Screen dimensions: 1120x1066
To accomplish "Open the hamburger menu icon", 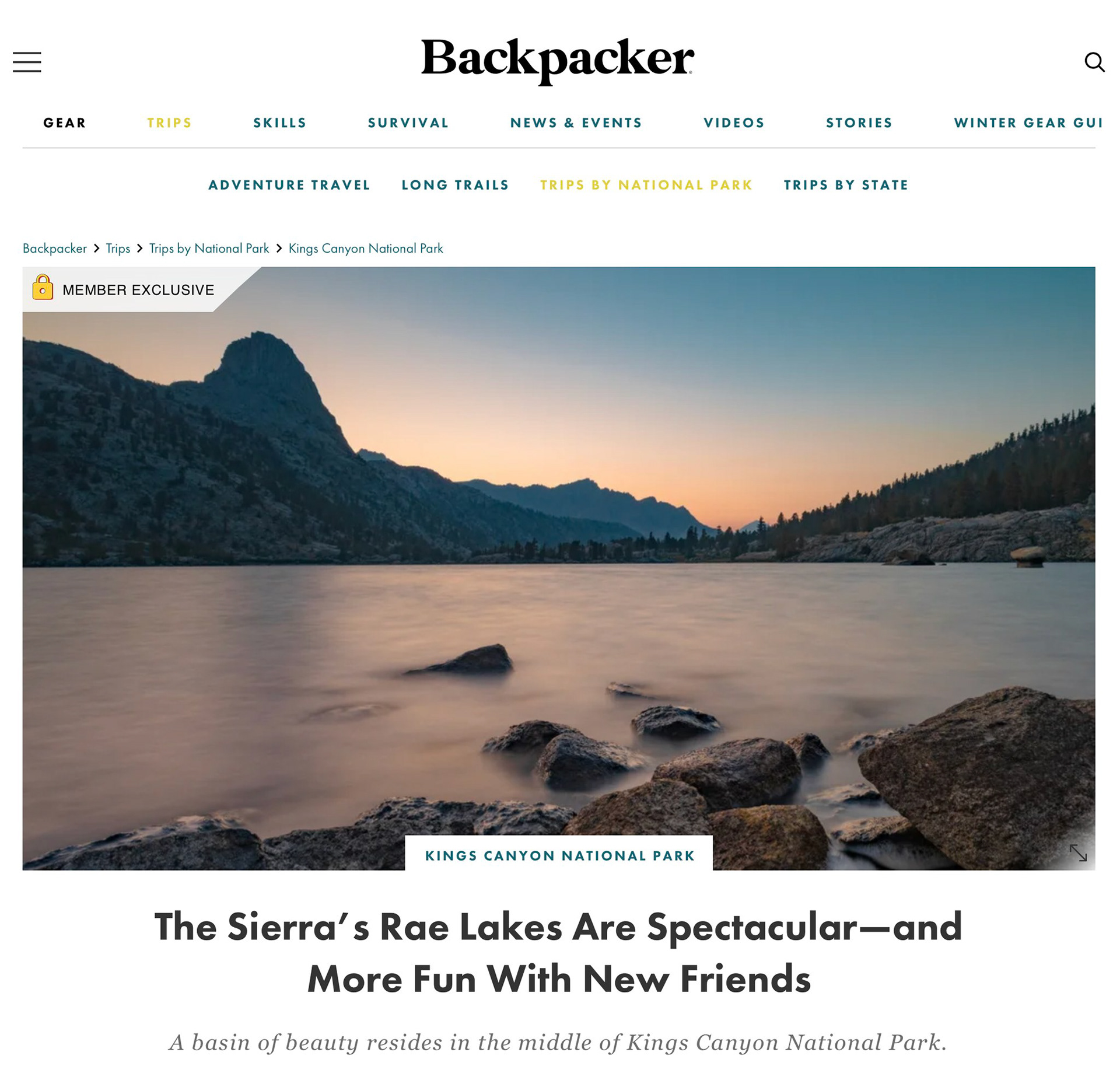I will point(27,62).
